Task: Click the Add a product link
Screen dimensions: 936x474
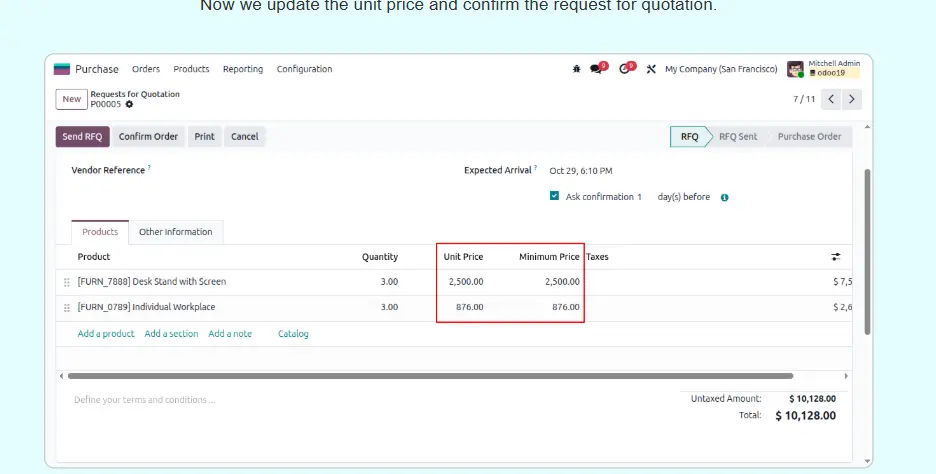Action: tap(106, 334)
